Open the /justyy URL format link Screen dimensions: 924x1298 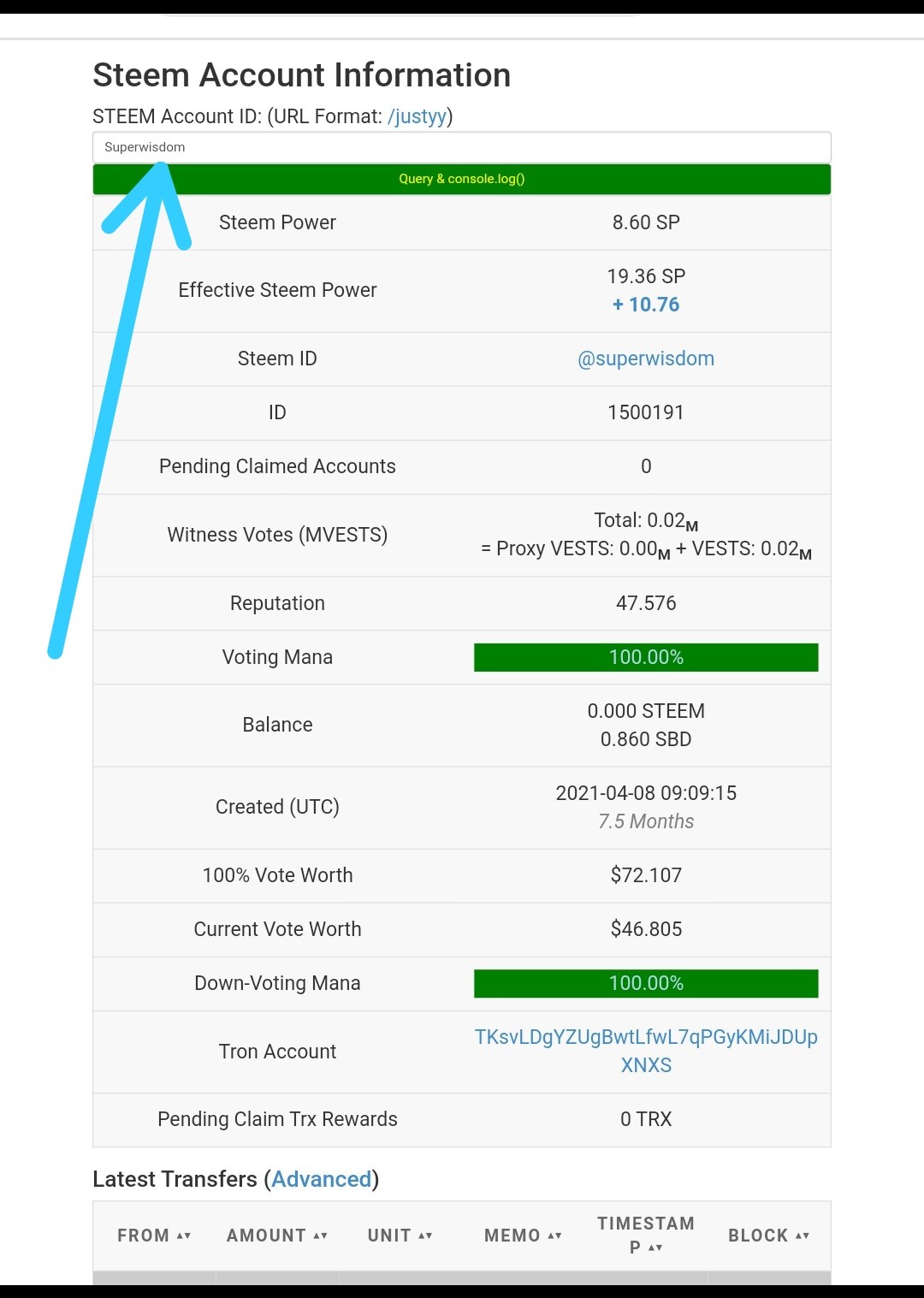[x=417, y=116]
